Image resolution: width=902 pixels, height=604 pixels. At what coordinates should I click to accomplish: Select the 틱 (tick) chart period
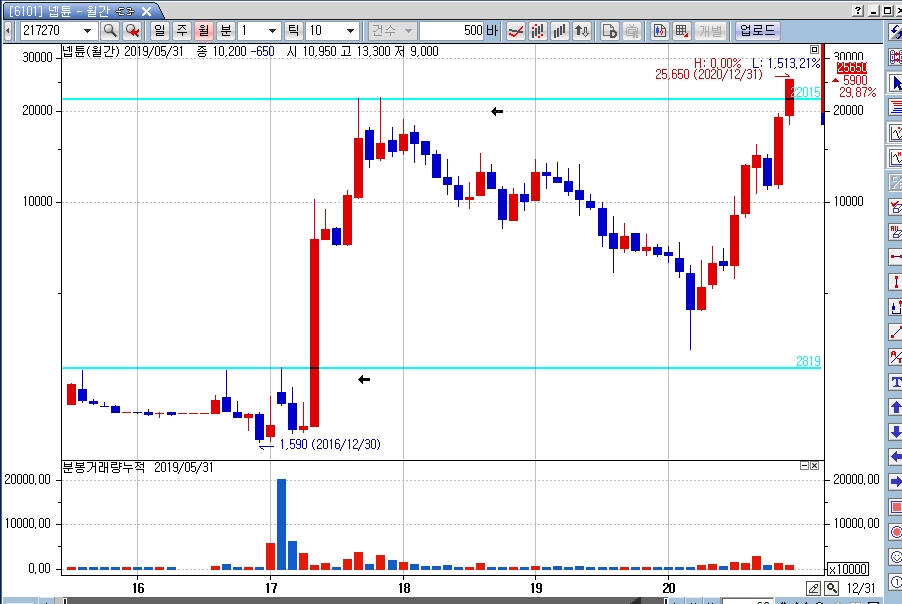click(x=294, y=31)
